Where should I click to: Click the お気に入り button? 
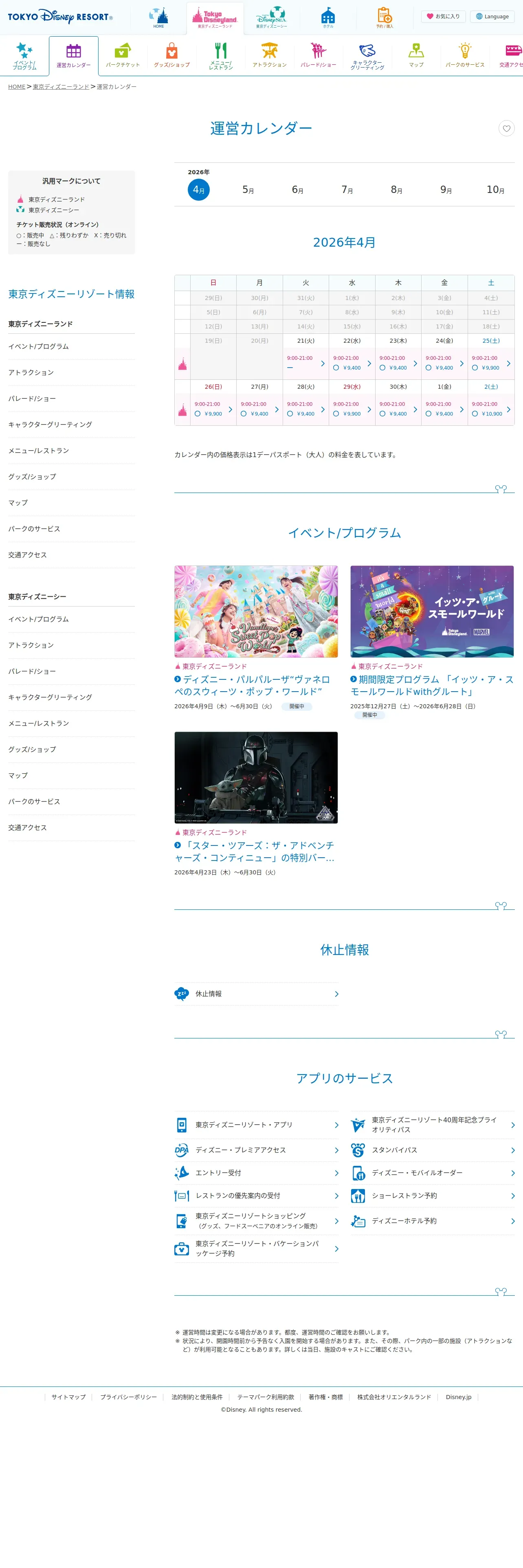(443, 16)
